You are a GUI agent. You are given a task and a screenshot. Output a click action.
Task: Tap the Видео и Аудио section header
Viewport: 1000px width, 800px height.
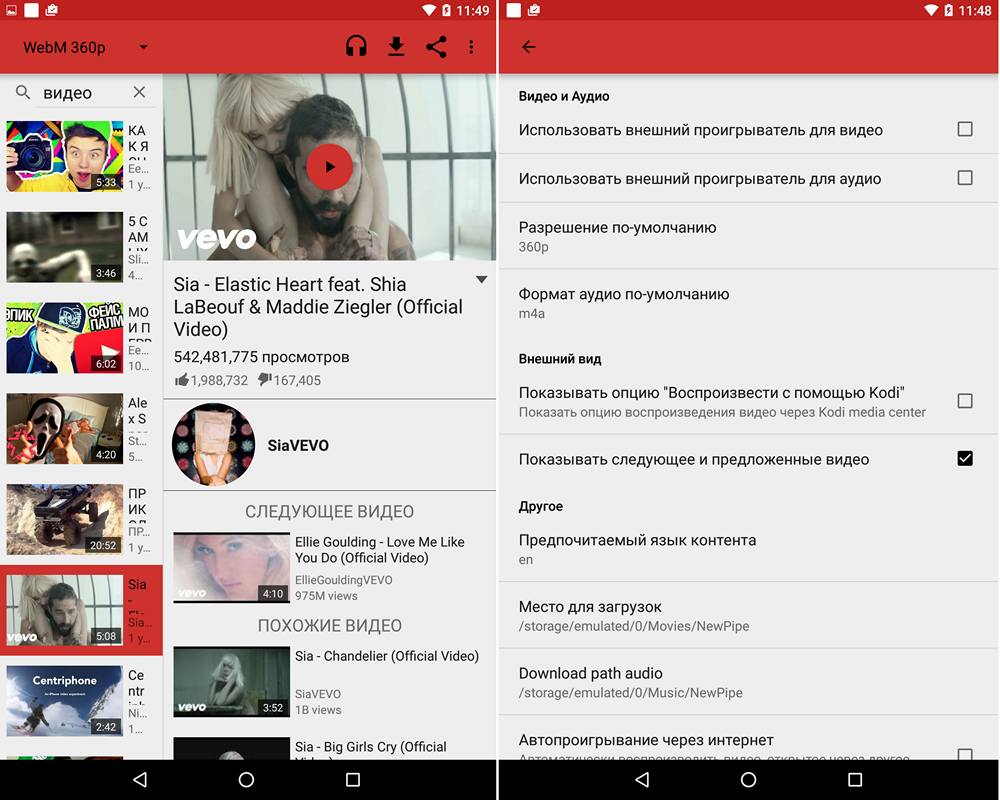(x=564, y=96)
